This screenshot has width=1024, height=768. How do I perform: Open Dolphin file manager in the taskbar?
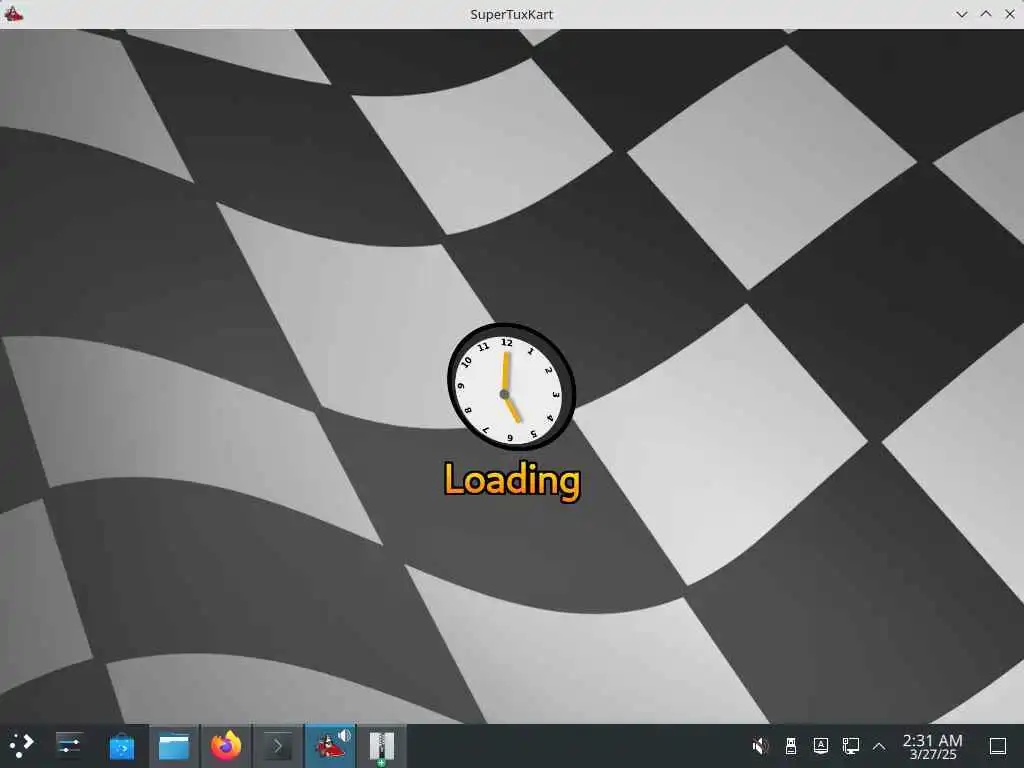click(x=174, y=746)
